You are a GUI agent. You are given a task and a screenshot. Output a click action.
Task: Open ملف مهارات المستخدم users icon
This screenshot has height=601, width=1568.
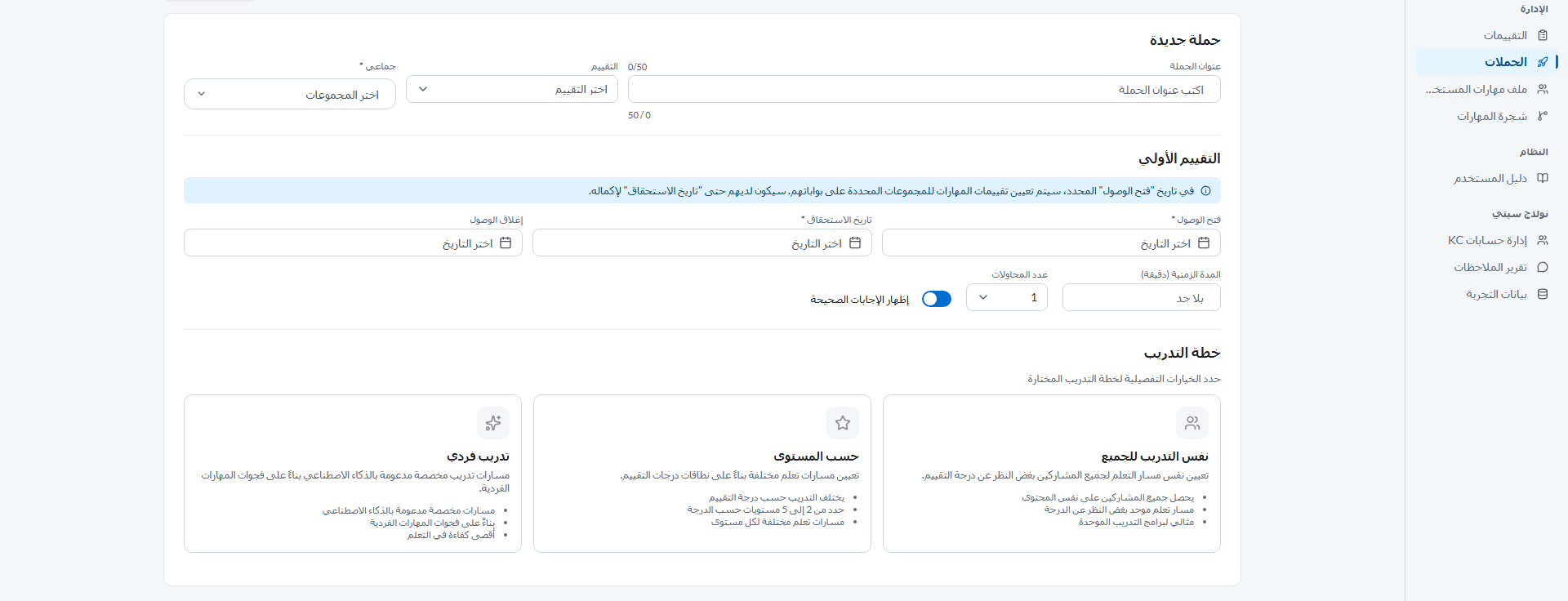[1543, 89]
